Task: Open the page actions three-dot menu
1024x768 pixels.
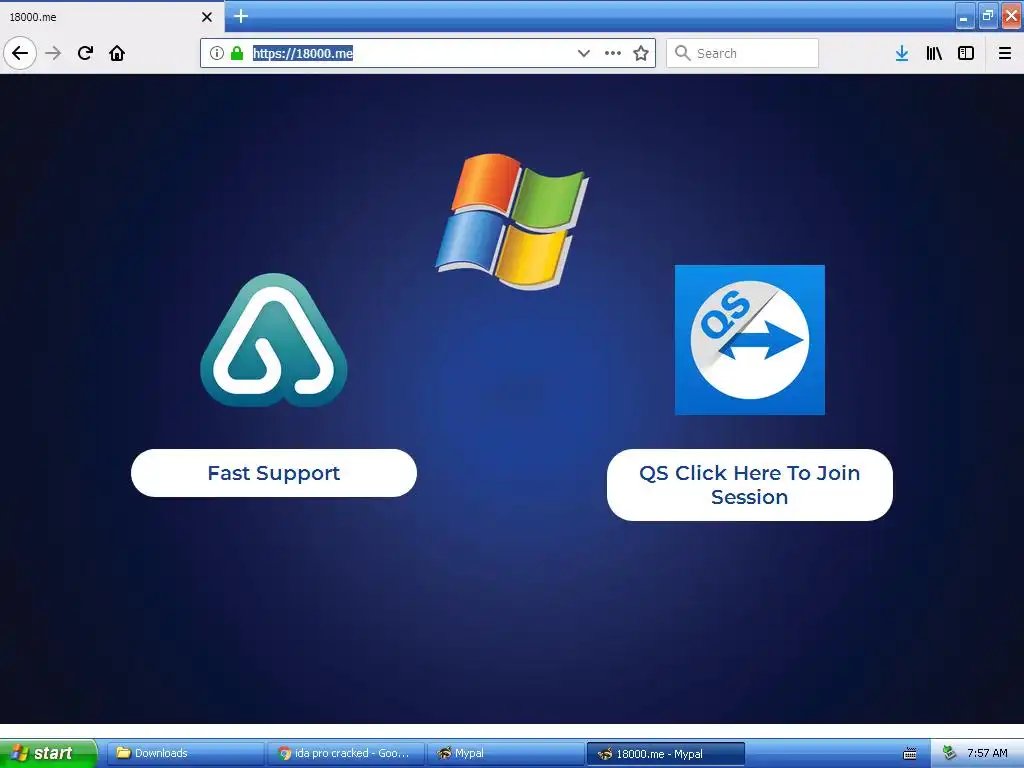Action: coord(613,53)
